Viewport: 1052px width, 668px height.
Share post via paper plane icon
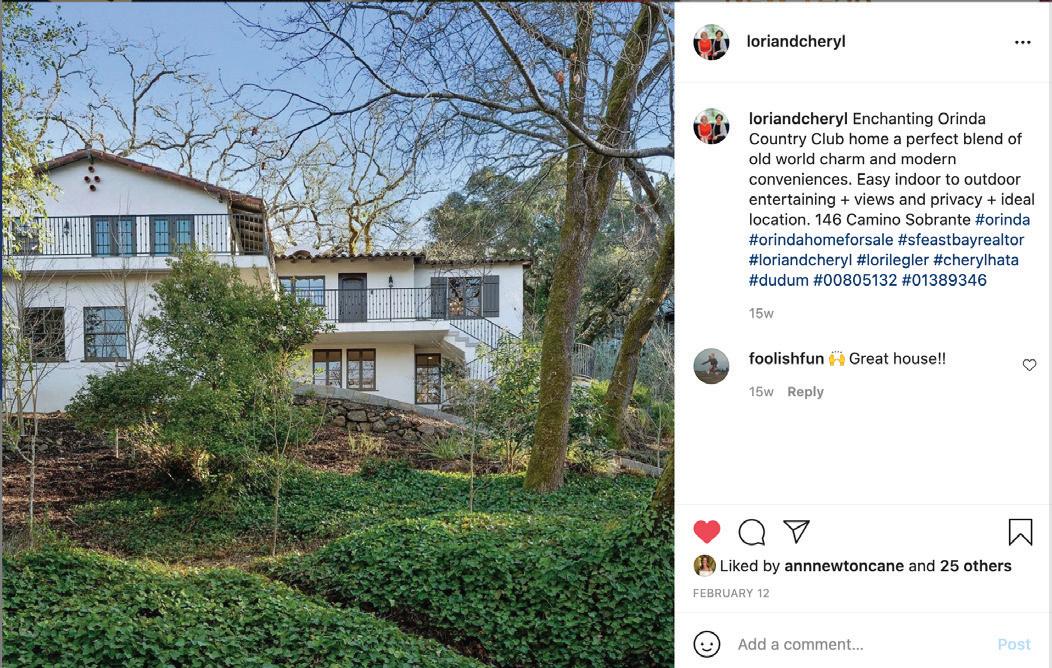click(796, 531)
